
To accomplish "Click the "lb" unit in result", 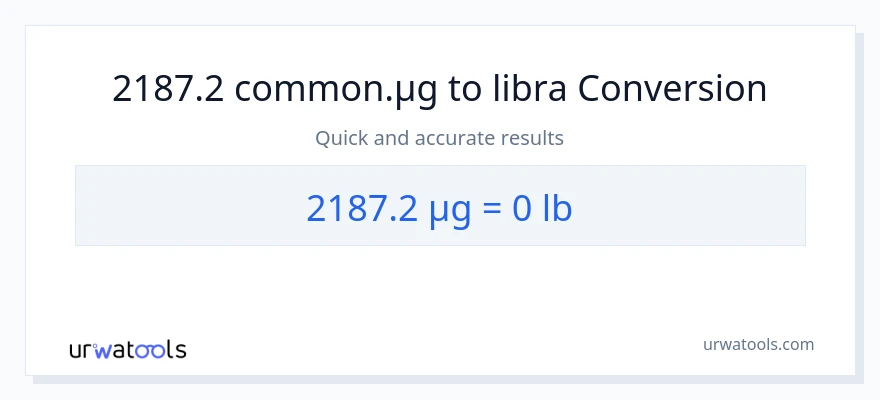I will [557, 206].
